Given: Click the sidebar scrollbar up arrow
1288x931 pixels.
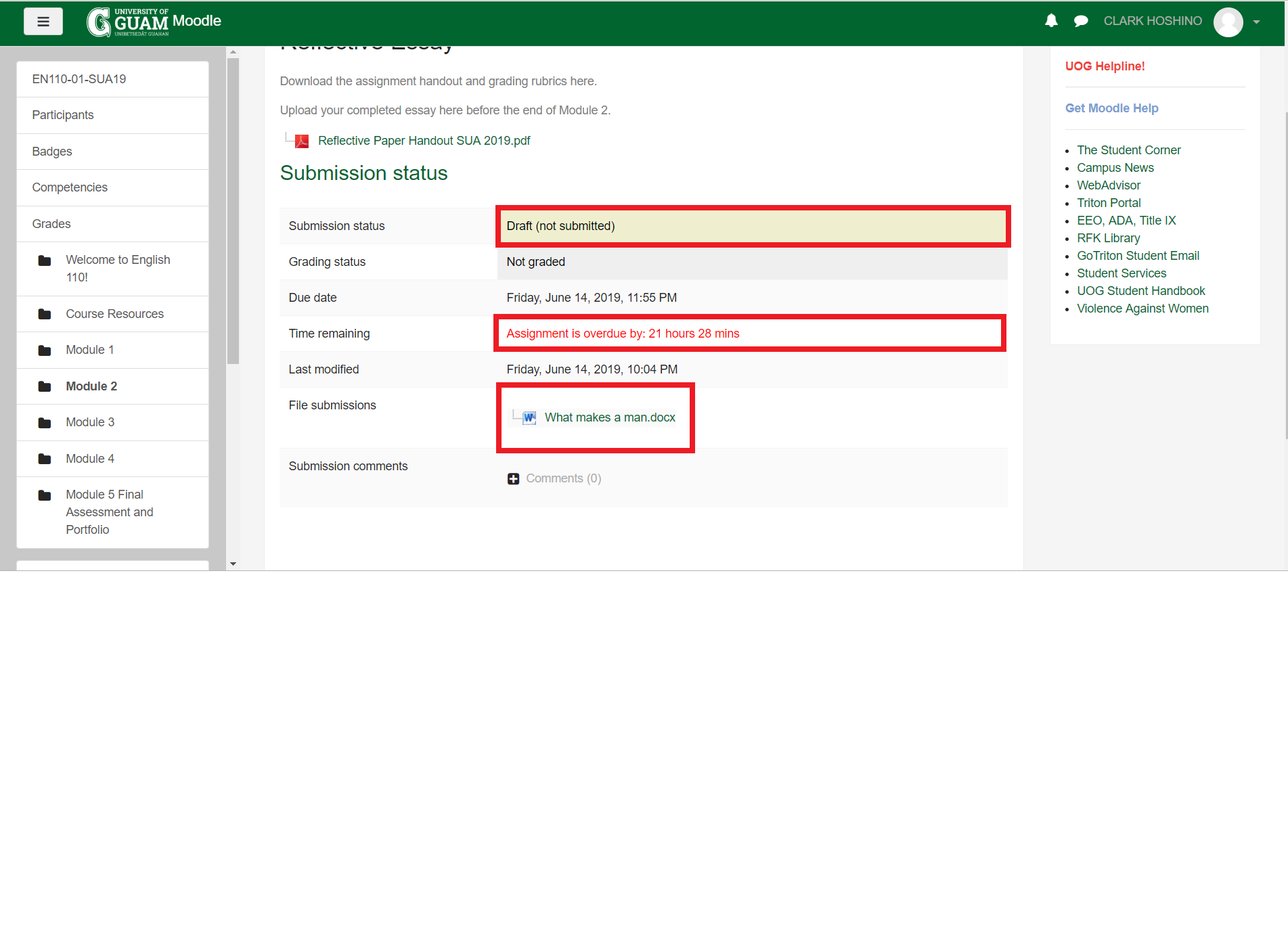Looking at the screenshot, I should 234,52.
